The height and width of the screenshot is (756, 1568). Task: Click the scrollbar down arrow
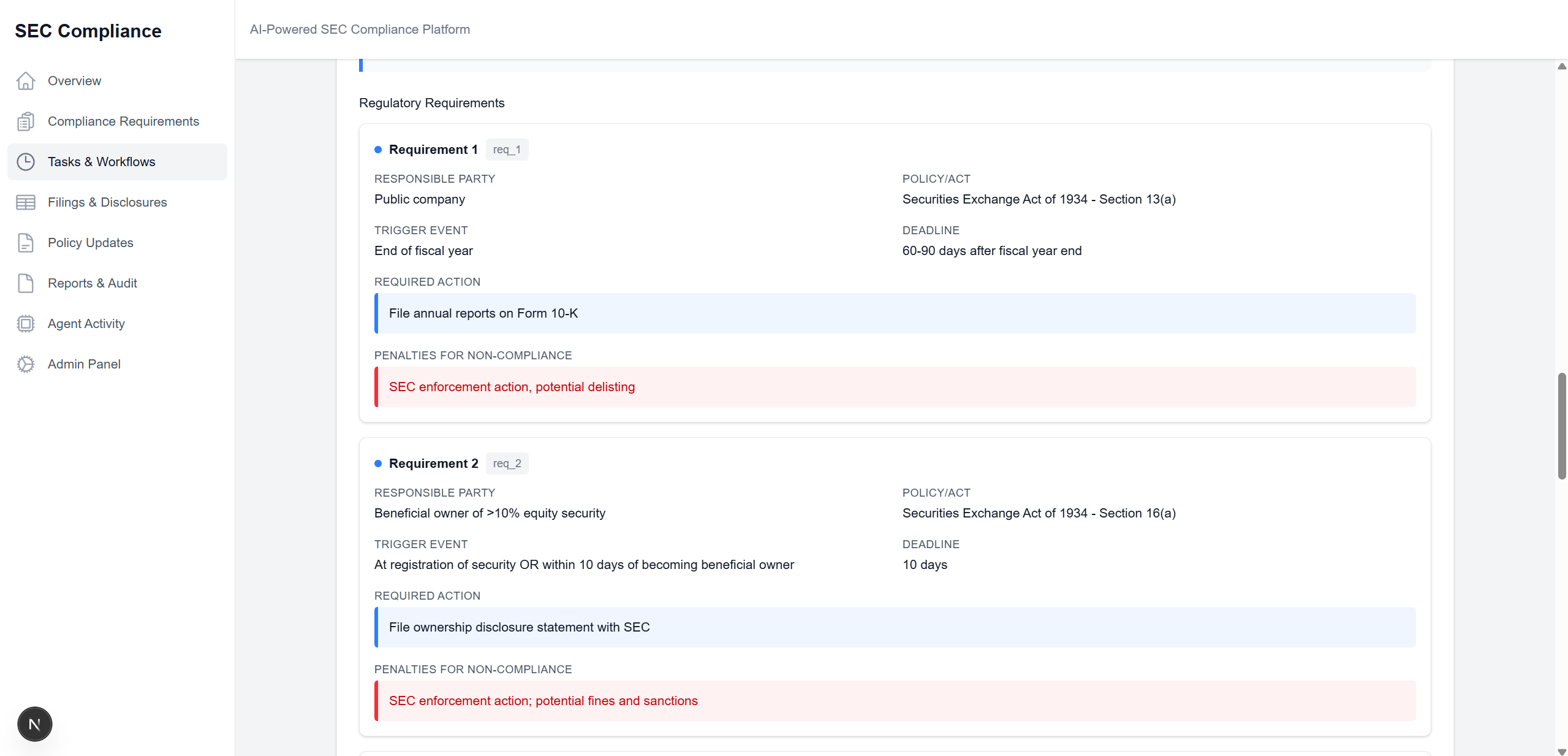1562,751
